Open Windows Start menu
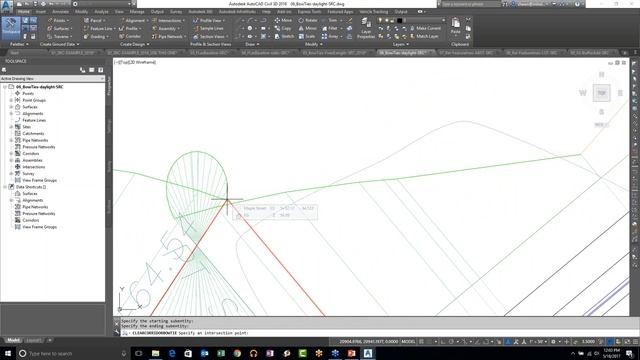640x360 pixels. 8,353
